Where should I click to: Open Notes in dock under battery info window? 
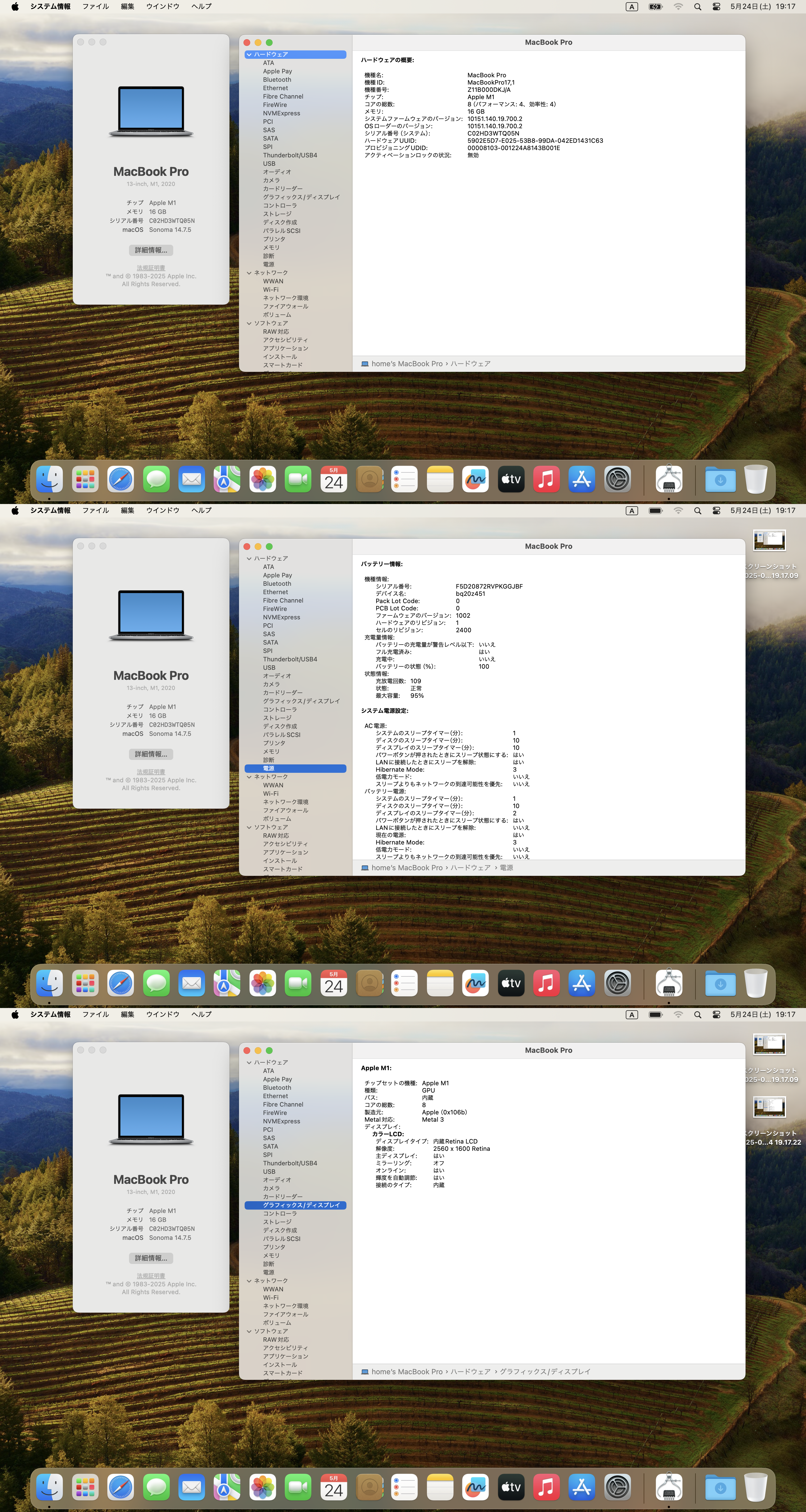(440, 983)
